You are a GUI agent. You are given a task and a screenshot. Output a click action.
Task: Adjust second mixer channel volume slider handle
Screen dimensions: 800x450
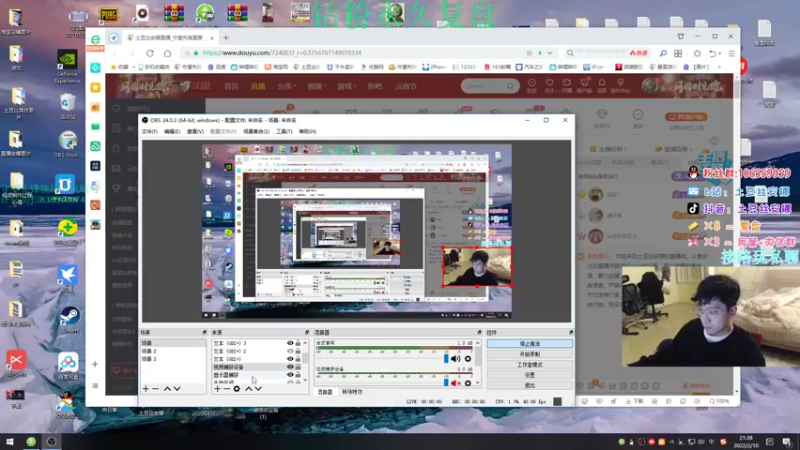446,383
